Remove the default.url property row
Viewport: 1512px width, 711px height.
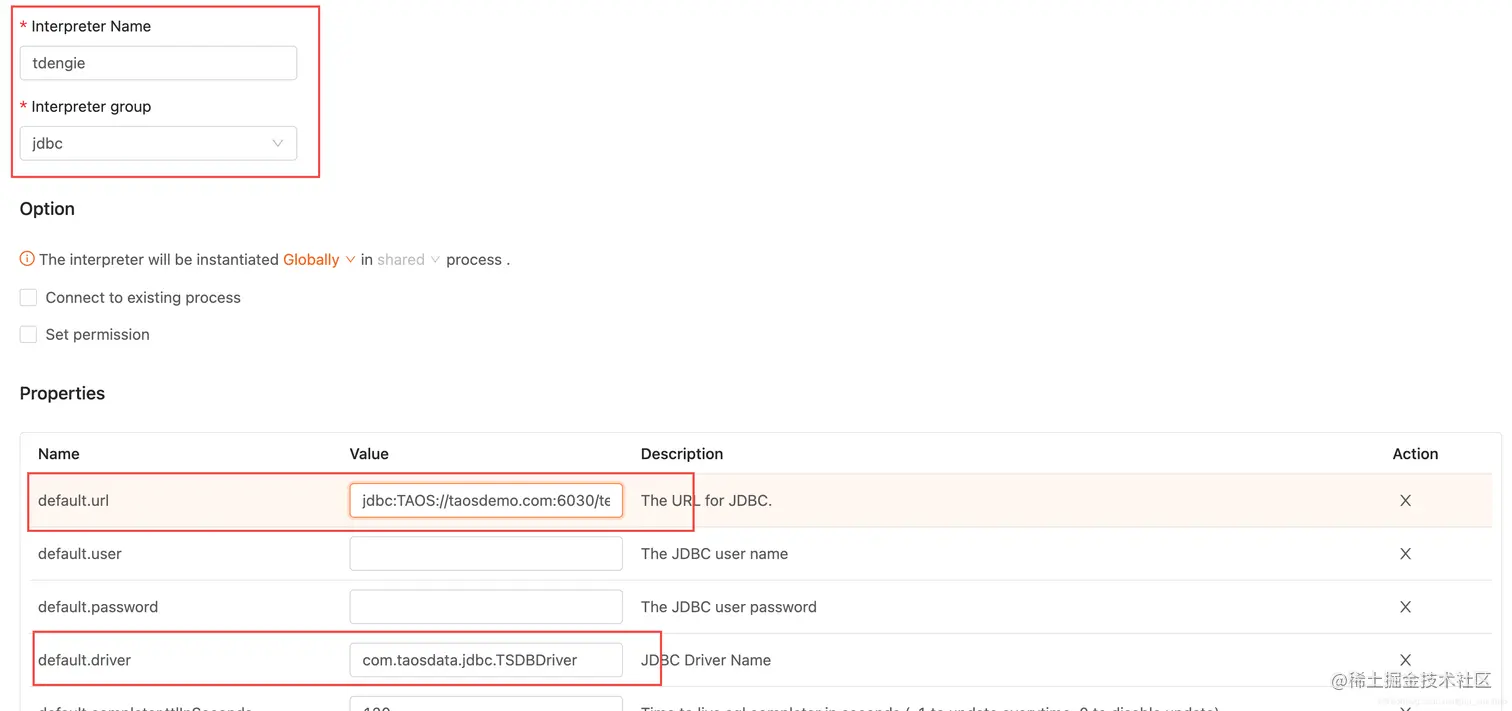(x=1405, y=500)
